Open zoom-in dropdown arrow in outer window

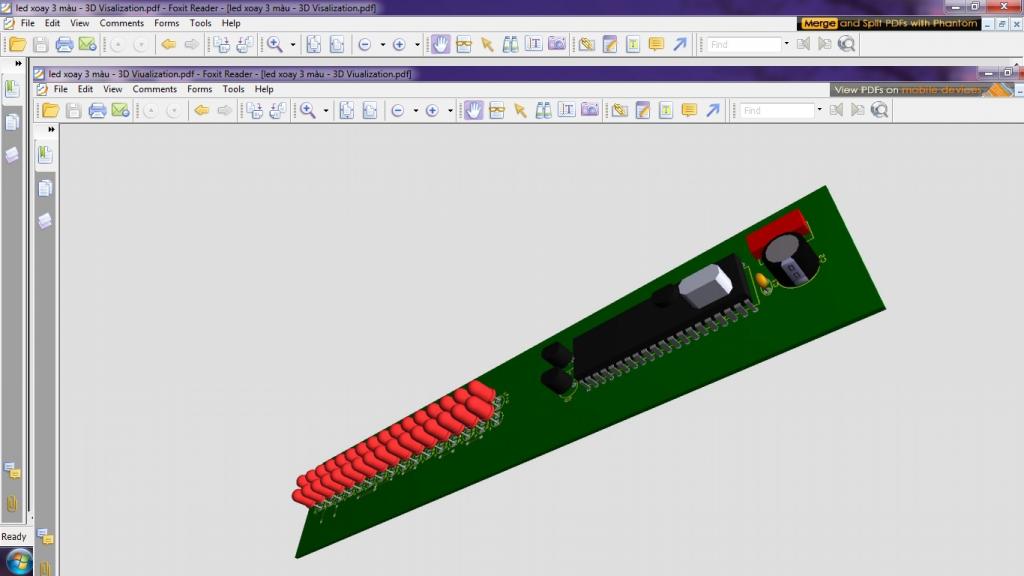tap(417, 44)
